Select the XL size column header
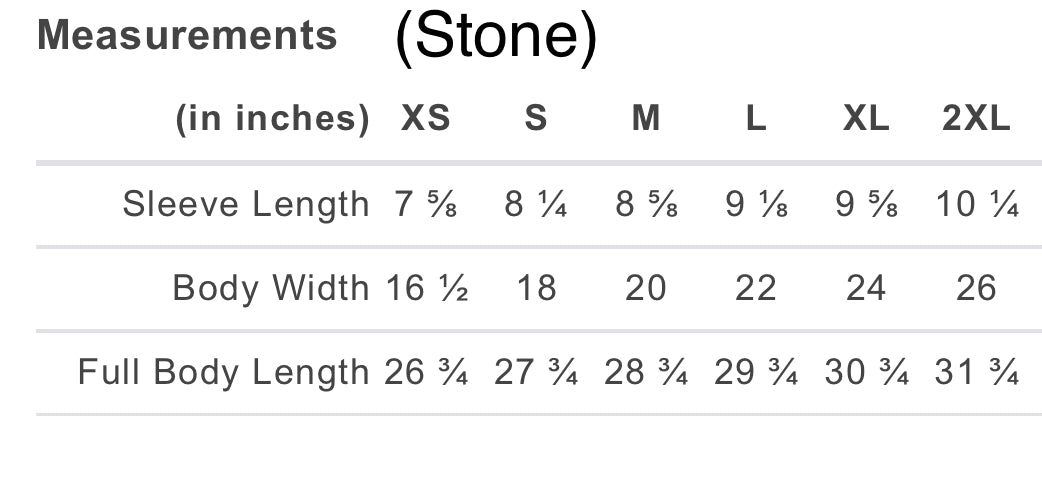This screenshot has width=1042, height=482. tap(866, 119)
